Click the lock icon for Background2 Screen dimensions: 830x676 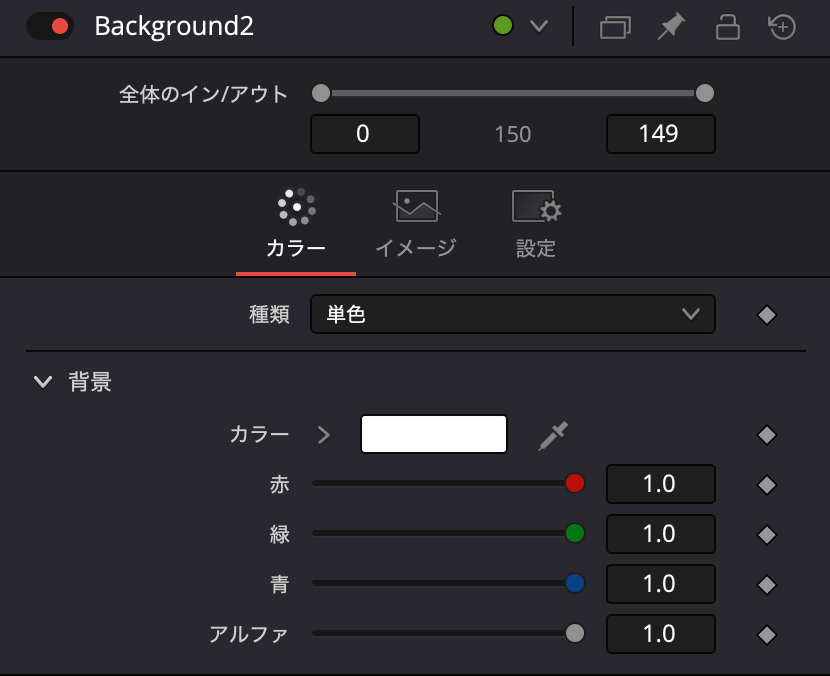coord(727,27)
